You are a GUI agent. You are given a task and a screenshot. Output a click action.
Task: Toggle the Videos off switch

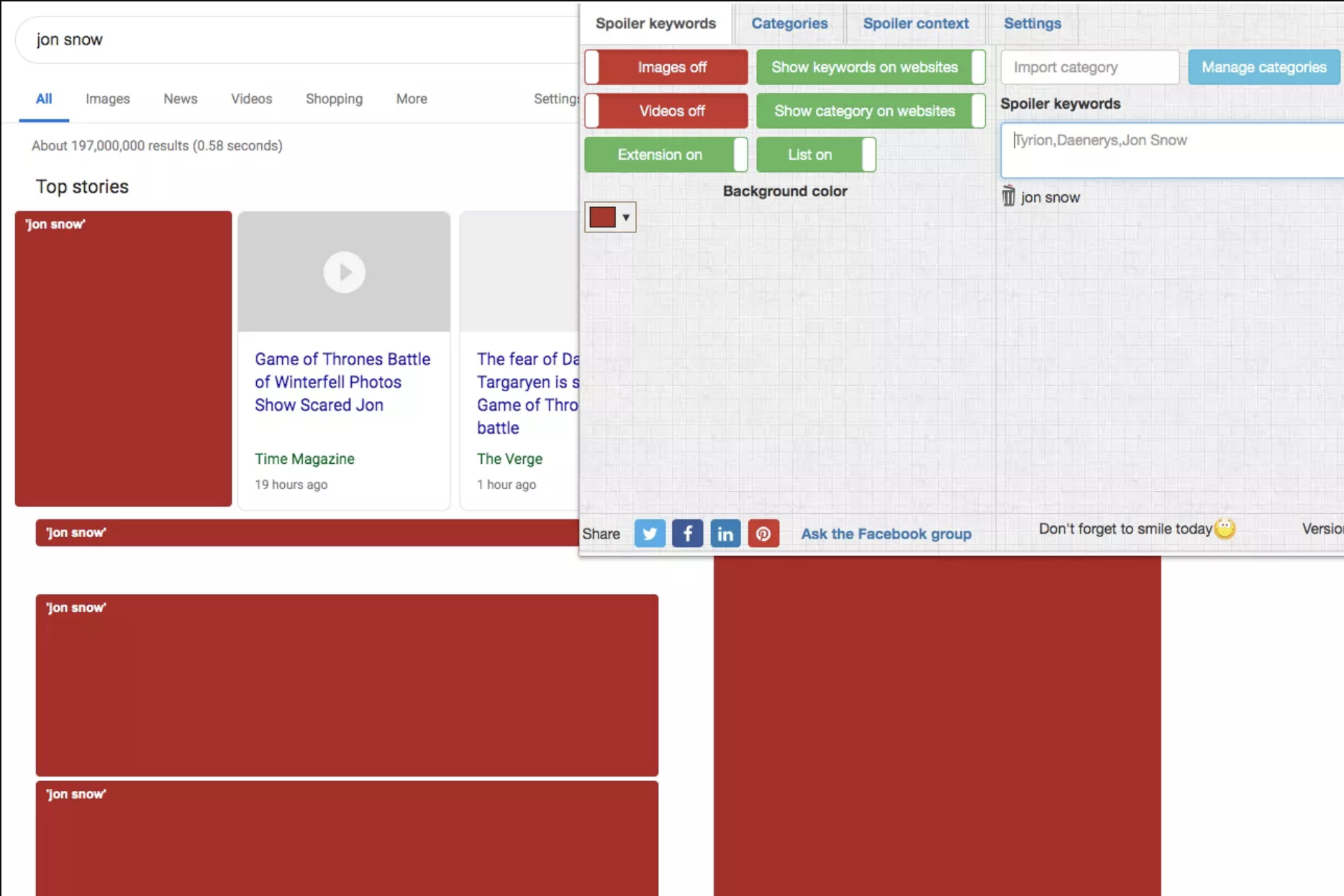(x=666, y=111)
